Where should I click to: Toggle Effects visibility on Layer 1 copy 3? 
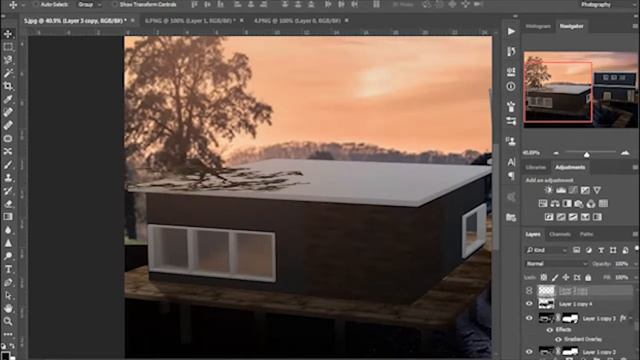549,330
